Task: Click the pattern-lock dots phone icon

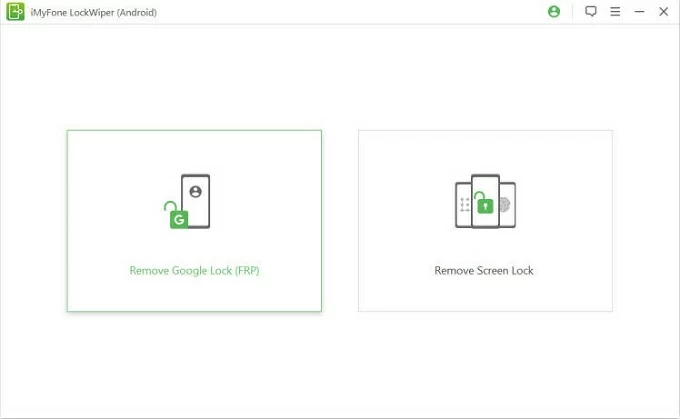Action: coord(463,205)
